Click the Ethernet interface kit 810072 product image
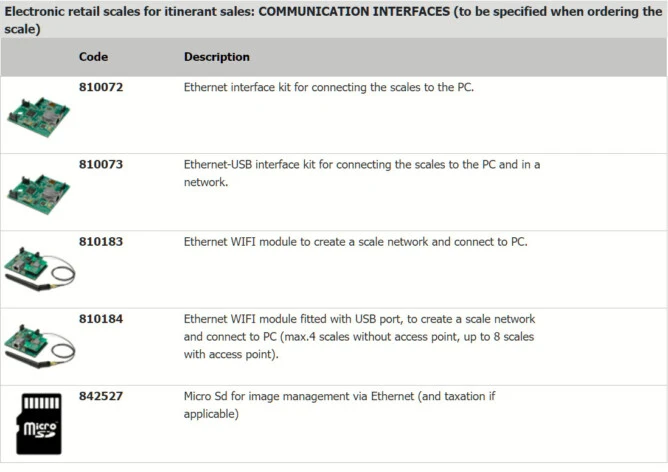The height and width of the screenshot is (472, 668). (38, 116)
